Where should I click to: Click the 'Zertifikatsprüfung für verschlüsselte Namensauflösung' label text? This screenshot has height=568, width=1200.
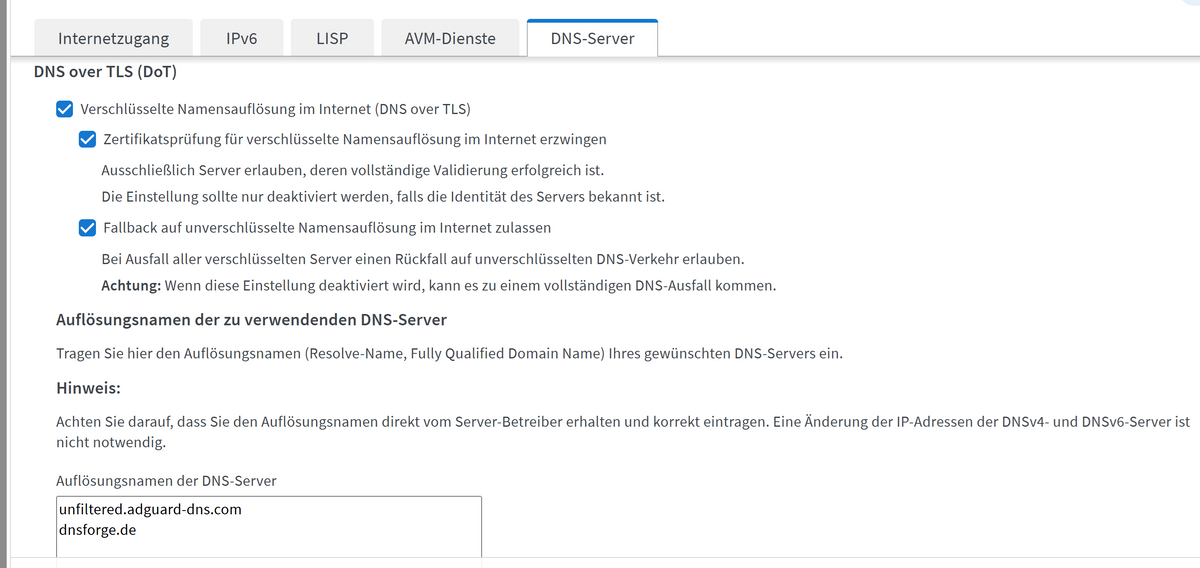[354, 139]
